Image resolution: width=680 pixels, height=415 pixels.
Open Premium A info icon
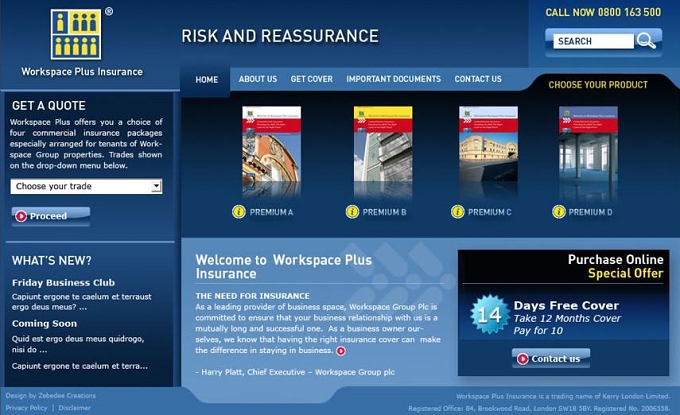tap(239, 212)
